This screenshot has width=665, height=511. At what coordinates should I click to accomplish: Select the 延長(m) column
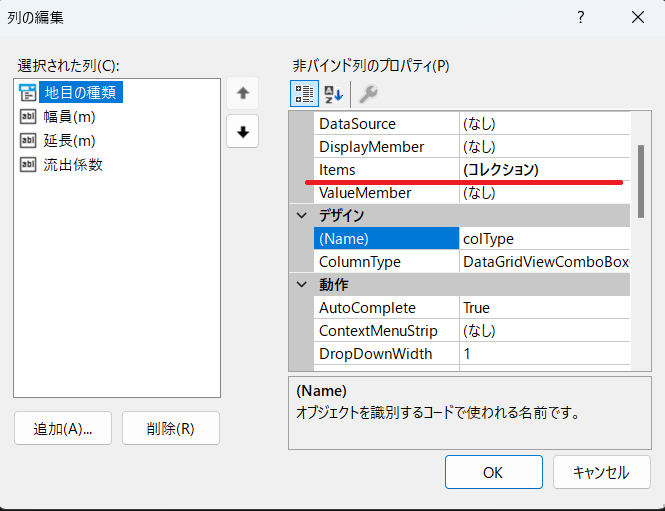(x=69, y=141)
